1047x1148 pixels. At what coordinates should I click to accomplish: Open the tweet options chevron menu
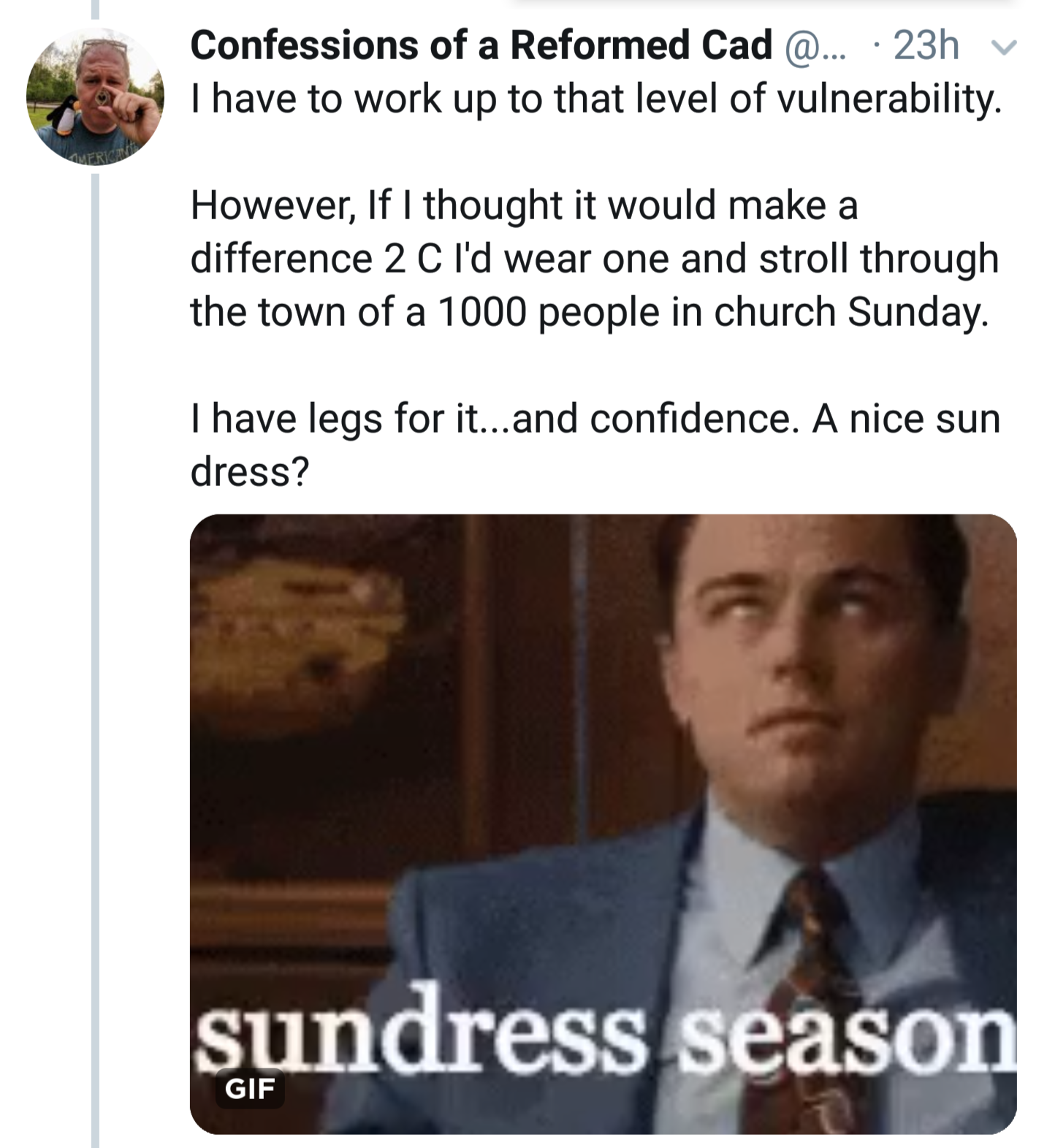coord(1005,47)
